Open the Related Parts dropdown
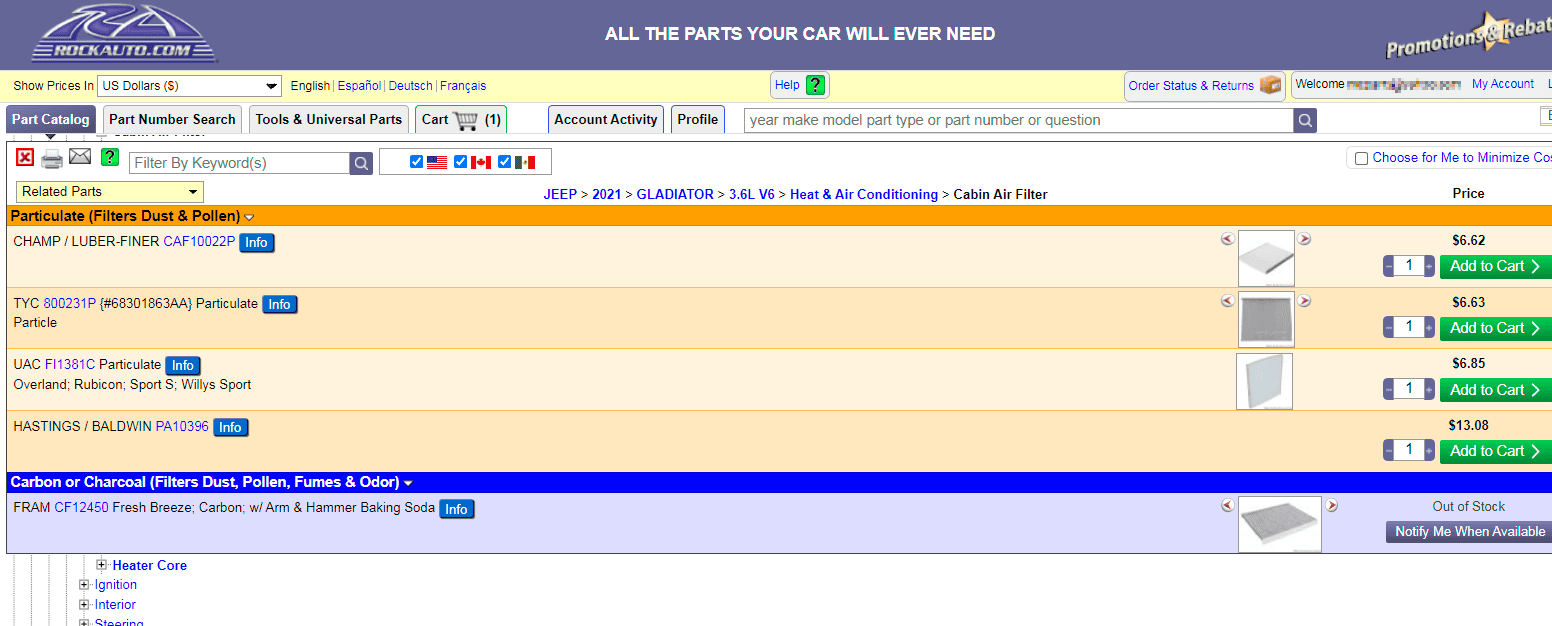This screenshot has height=626, width=1552. coord(110,192)
